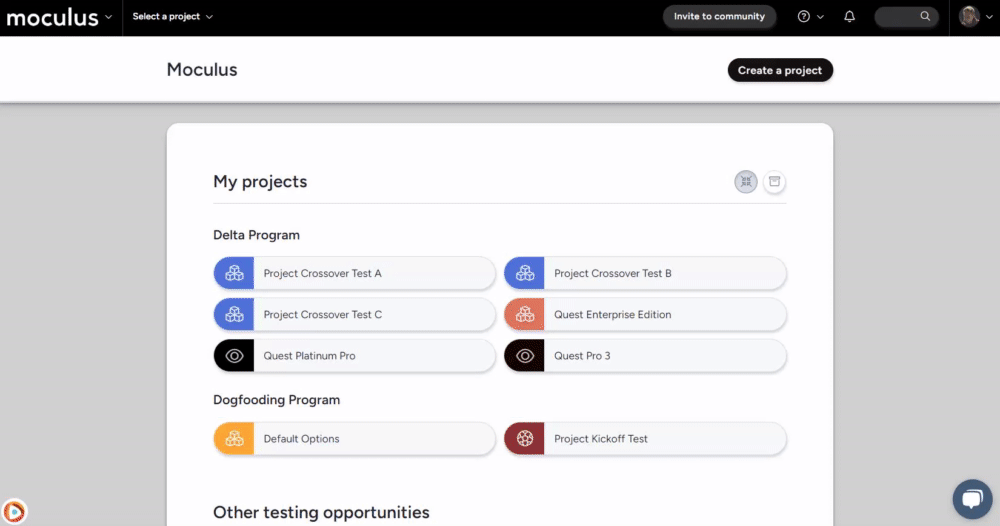Click the magnifying glass search icon

coord(925,17)
